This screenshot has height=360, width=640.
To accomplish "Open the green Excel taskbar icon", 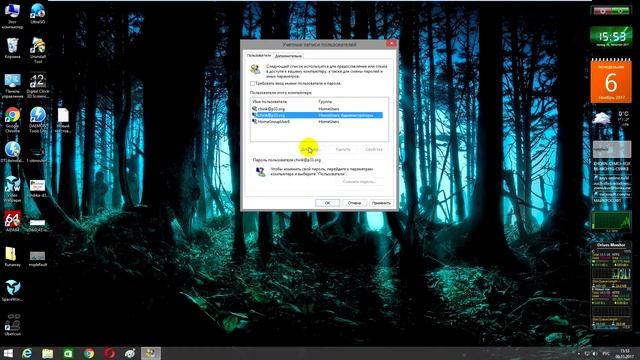I will (68, 353).
